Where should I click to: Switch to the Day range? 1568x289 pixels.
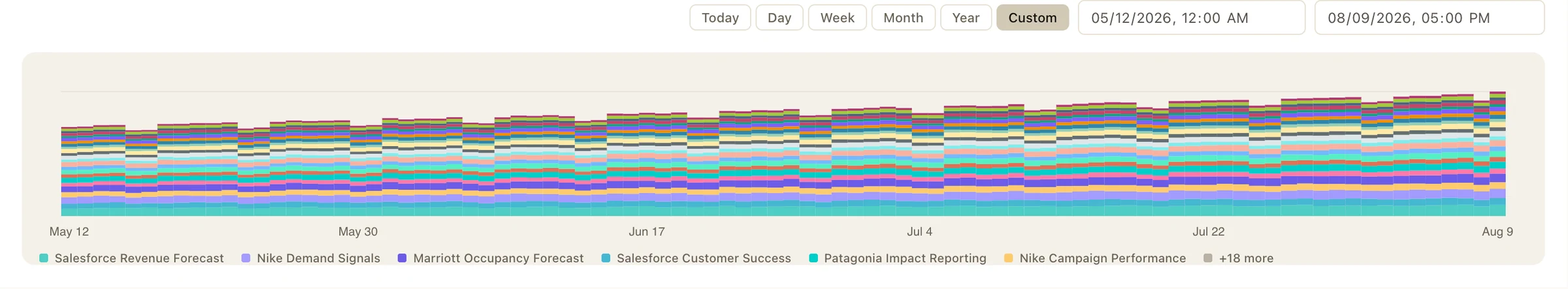779,18
